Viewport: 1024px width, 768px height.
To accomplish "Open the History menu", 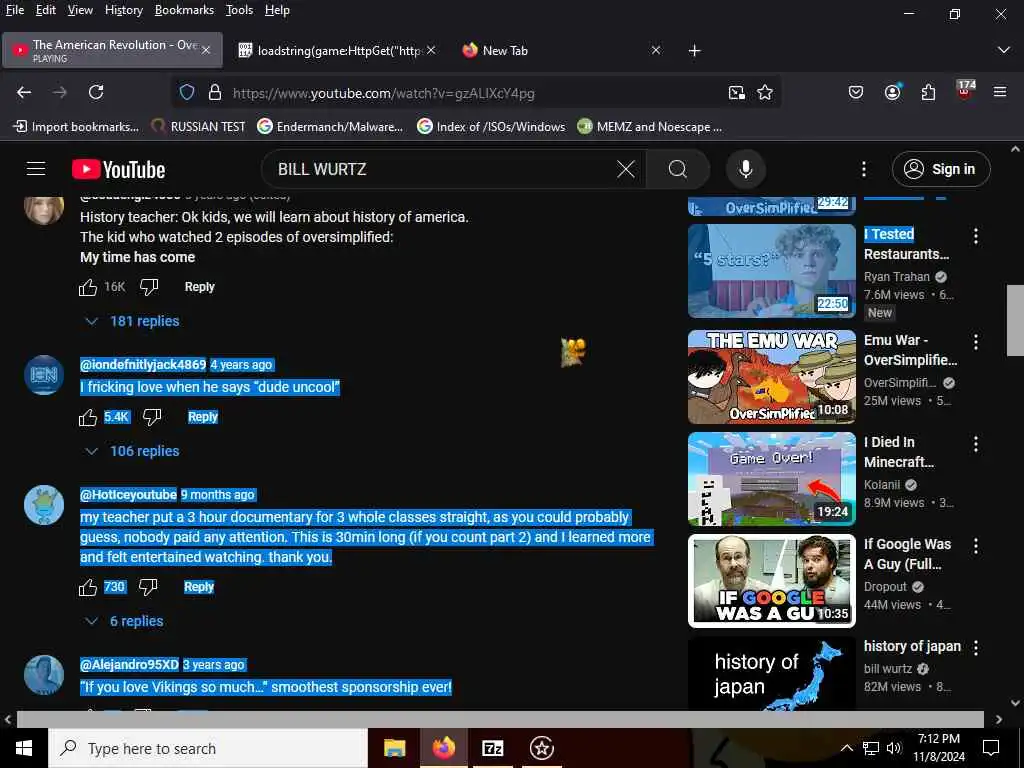I will click(123, 10).
